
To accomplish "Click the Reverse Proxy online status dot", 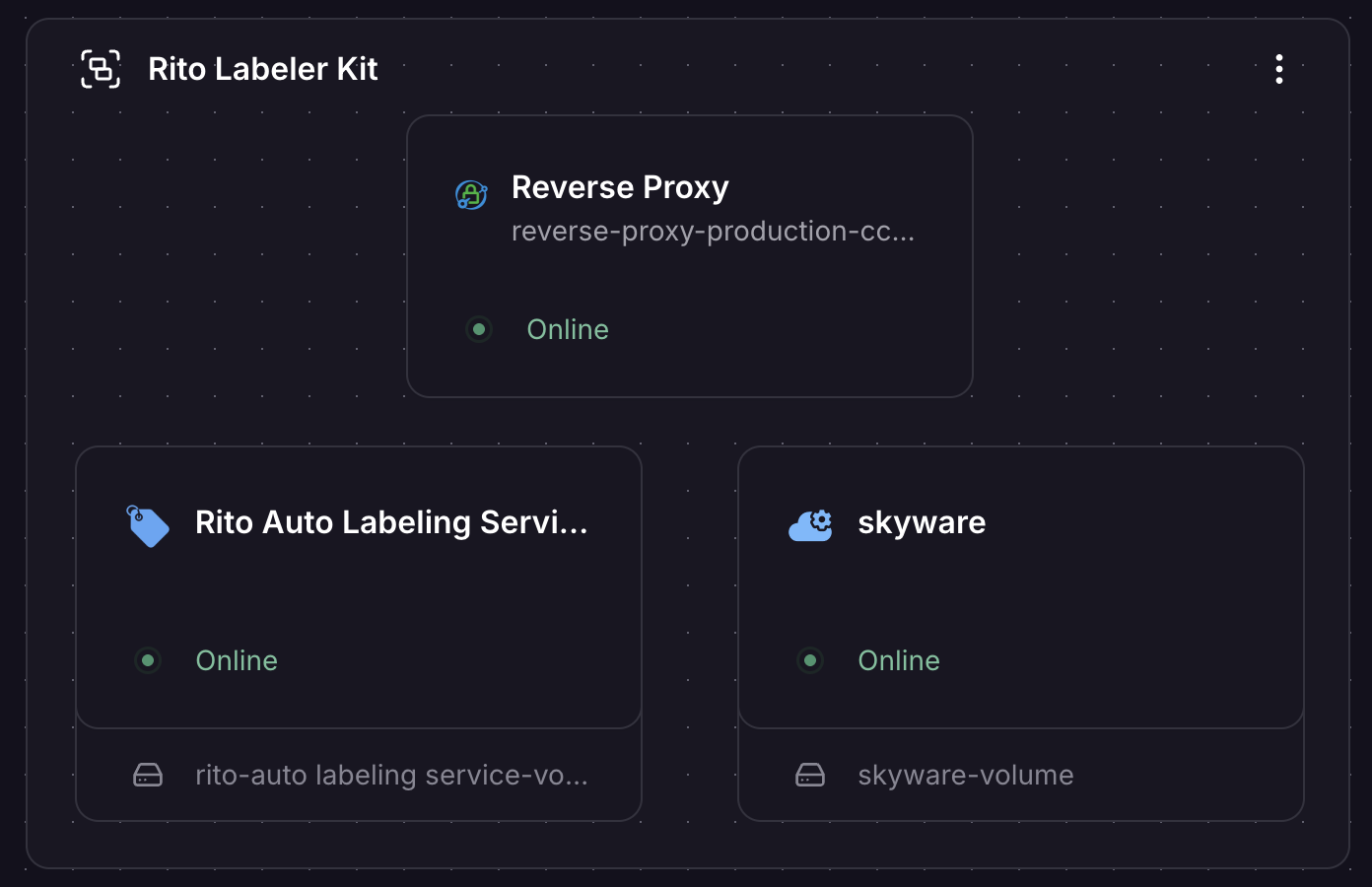I will coord(479,329).
